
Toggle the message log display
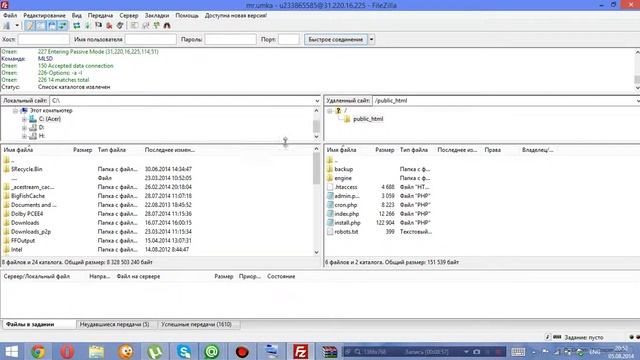pyautogui.click(x=29, y=26)
